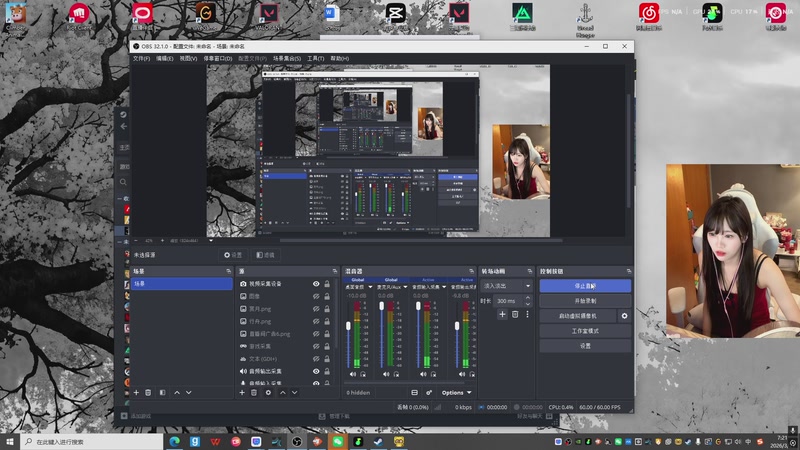Add a new source with plus icon
800x450 pixels.
coord(242,392)
